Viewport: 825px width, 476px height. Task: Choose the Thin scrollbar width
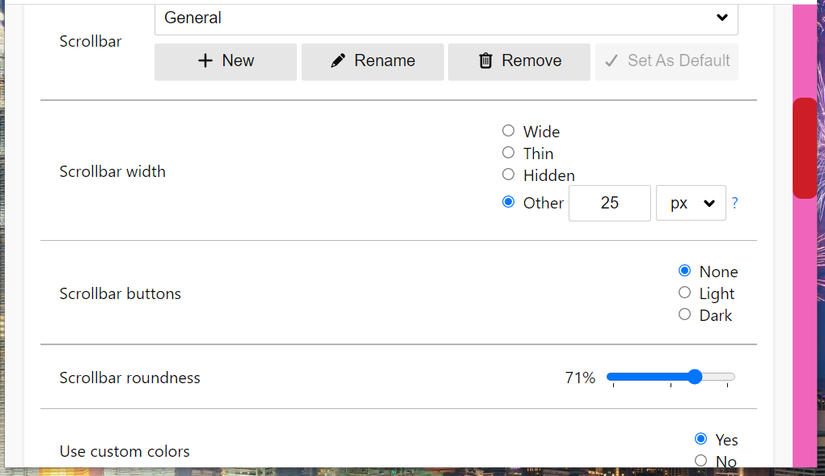tap(508, 153)
